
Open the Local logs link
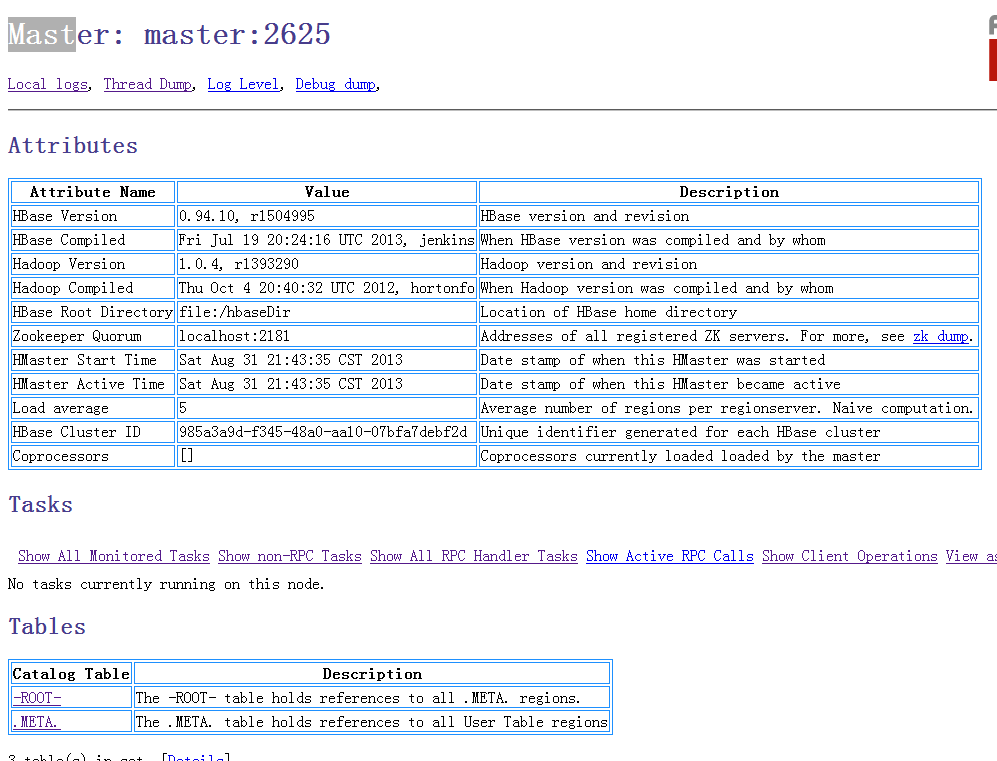click(48, 85)
